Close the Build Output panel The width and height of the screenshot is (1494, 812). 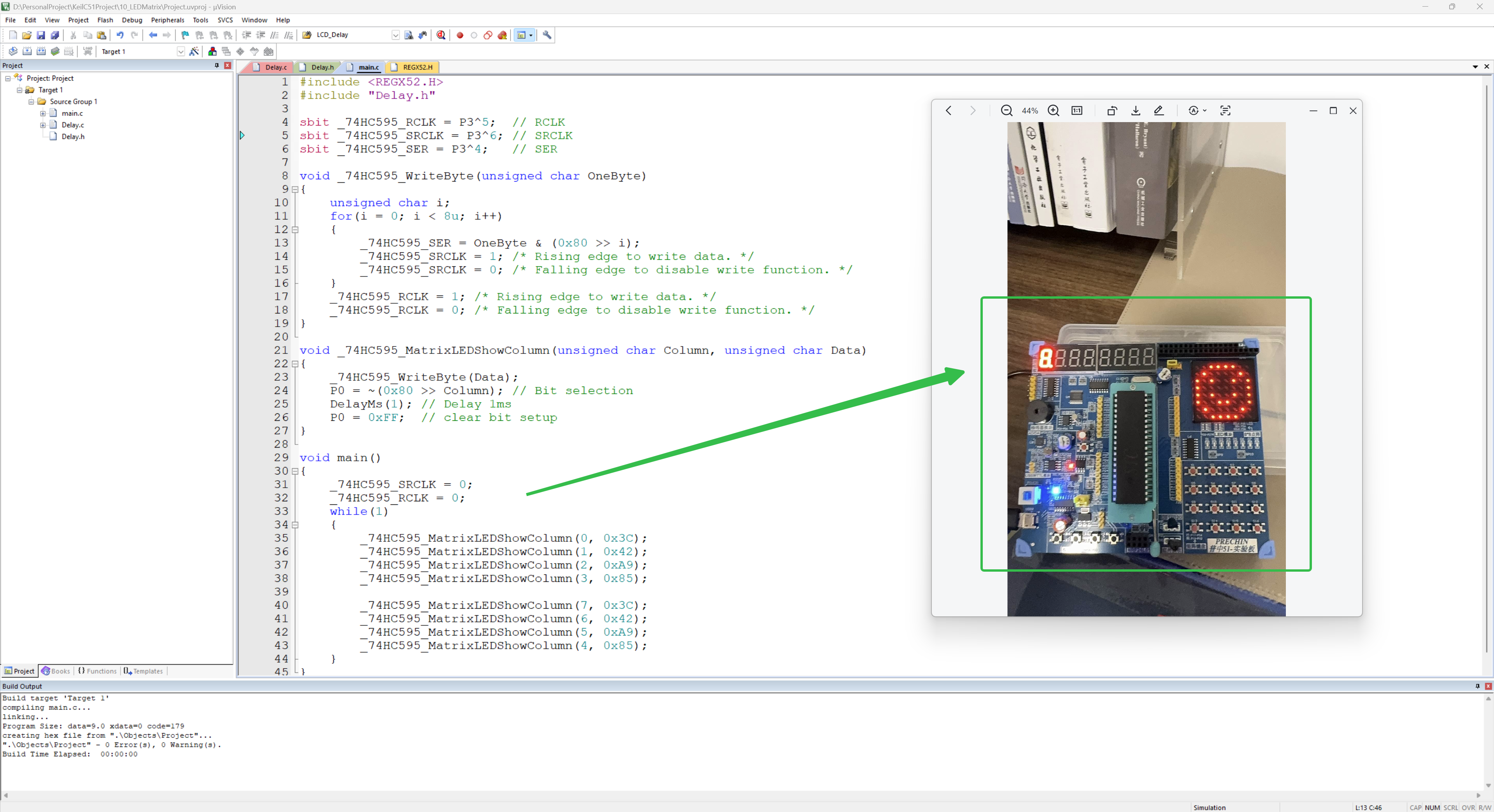[1488, 686]
